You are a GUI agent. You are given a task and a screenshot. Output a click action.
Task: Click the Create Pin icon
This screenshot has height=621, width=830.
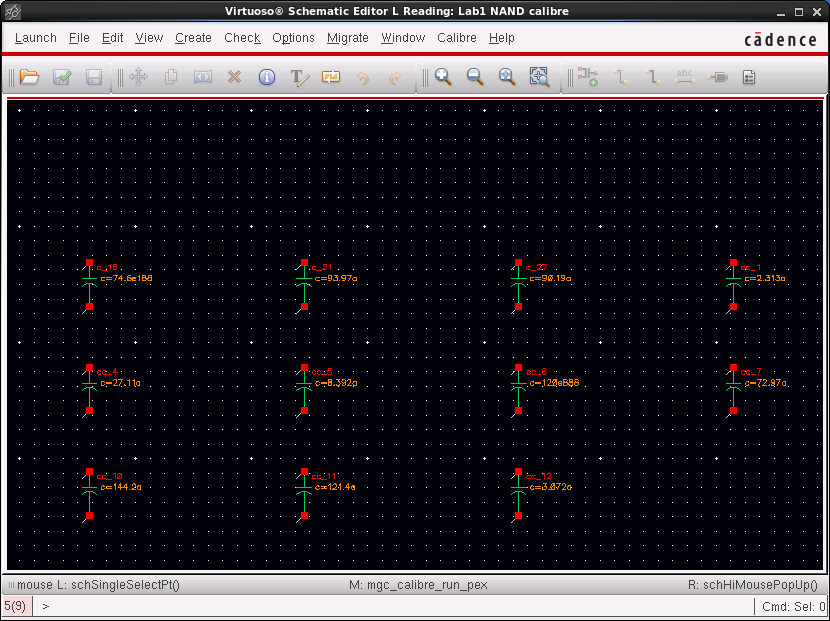tap(717, 77)
